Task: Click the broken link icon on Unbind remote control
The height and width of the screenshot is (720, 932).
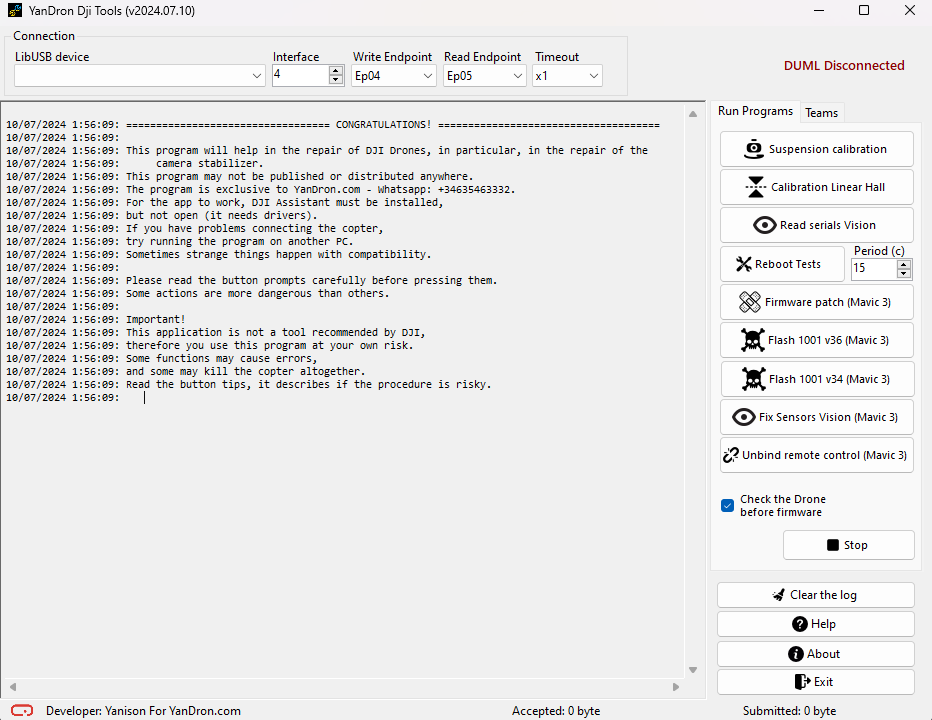Action: [730, 455]
